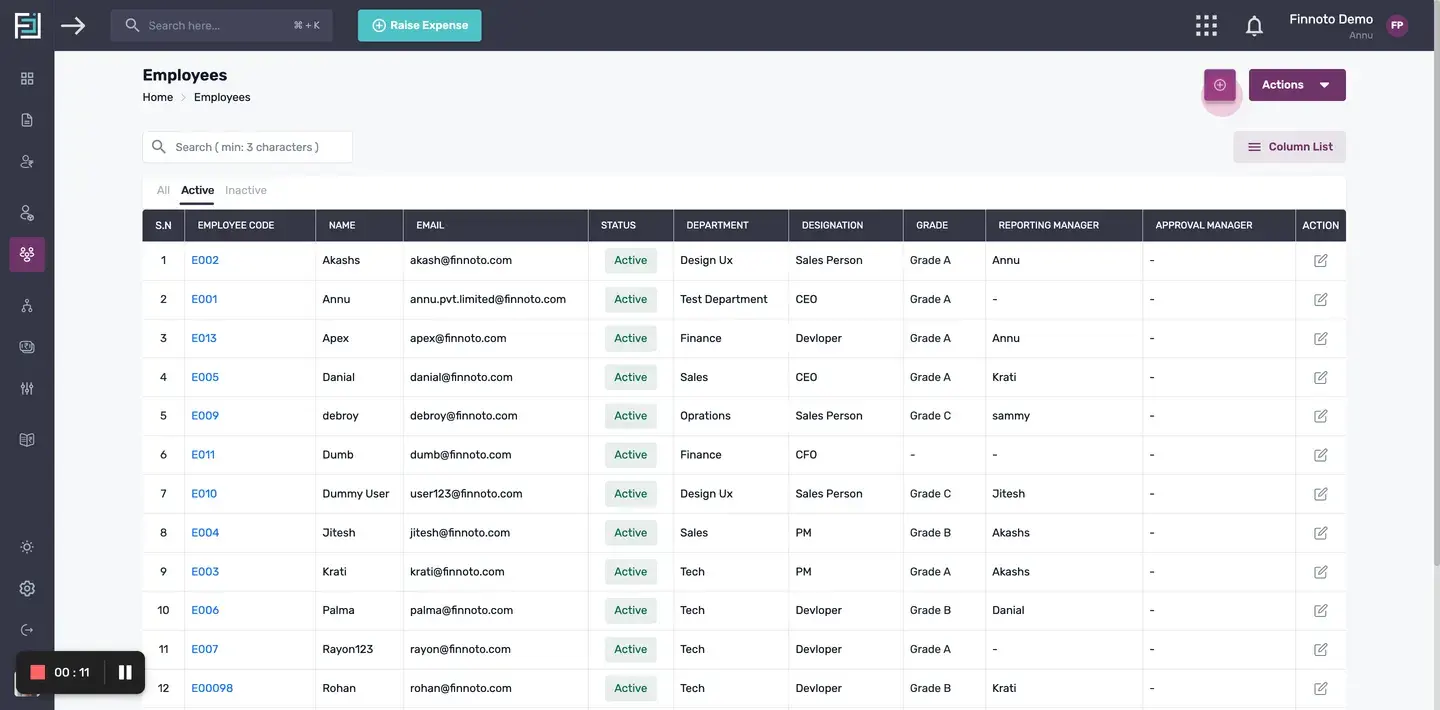Open employee code E00098

coord(212,688)
